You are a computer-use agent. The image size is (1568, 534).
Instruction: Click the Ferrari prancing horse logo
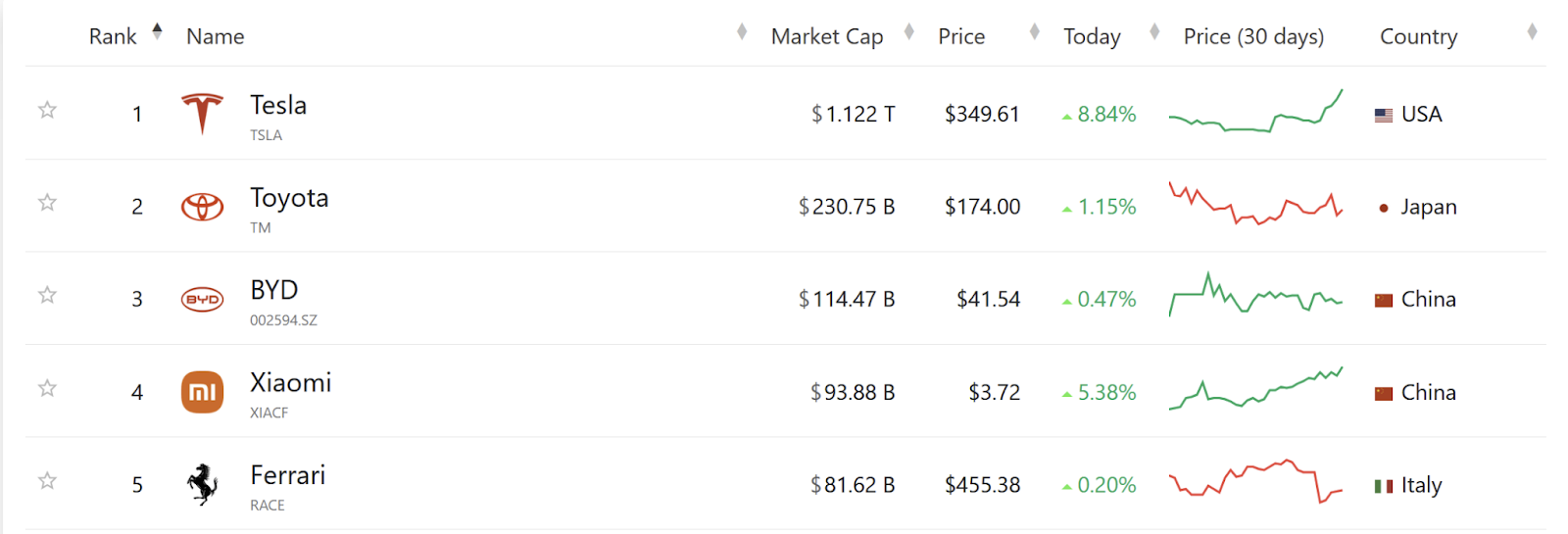(203, 484)
